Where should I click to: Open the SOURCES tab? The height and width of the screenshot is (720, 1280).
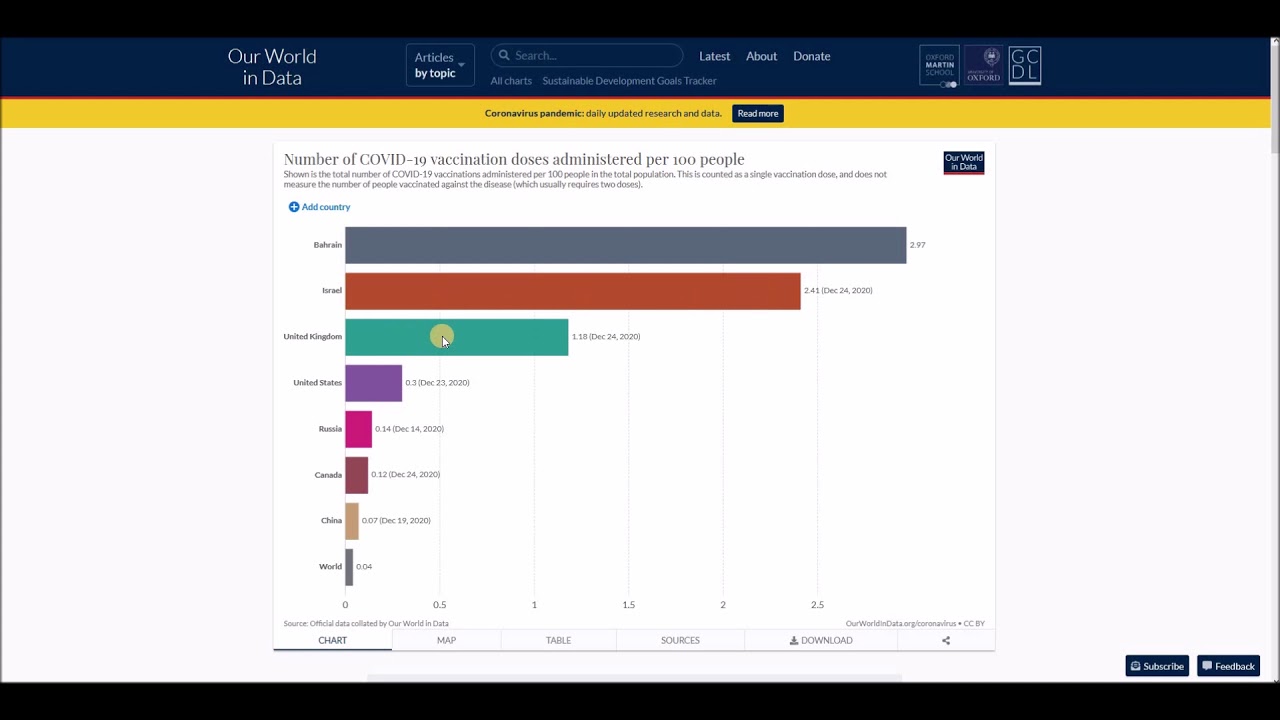(680, 640)
